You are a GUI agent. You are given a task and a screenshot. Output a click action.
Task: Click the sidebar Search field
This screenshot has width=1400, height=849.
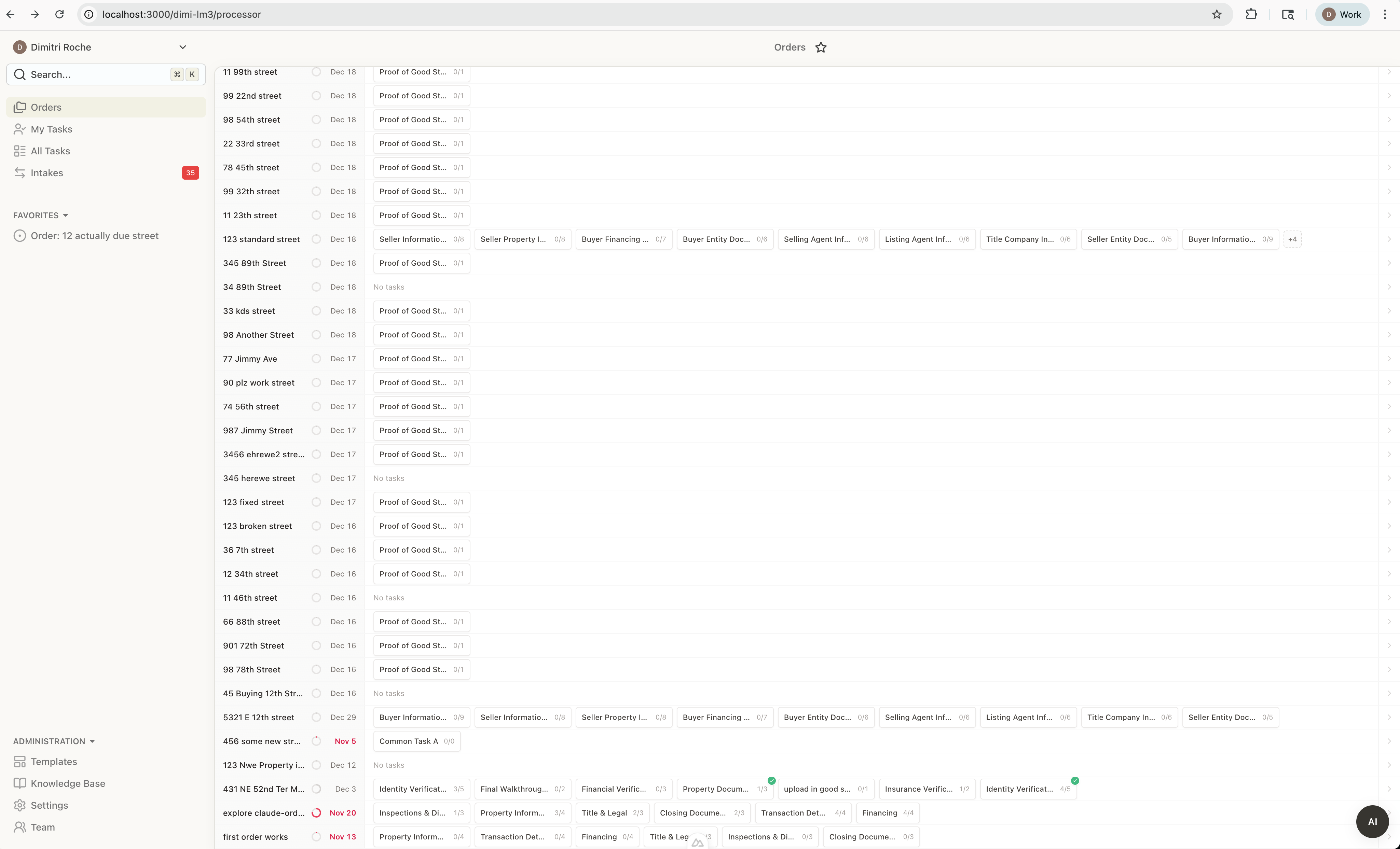97,74
